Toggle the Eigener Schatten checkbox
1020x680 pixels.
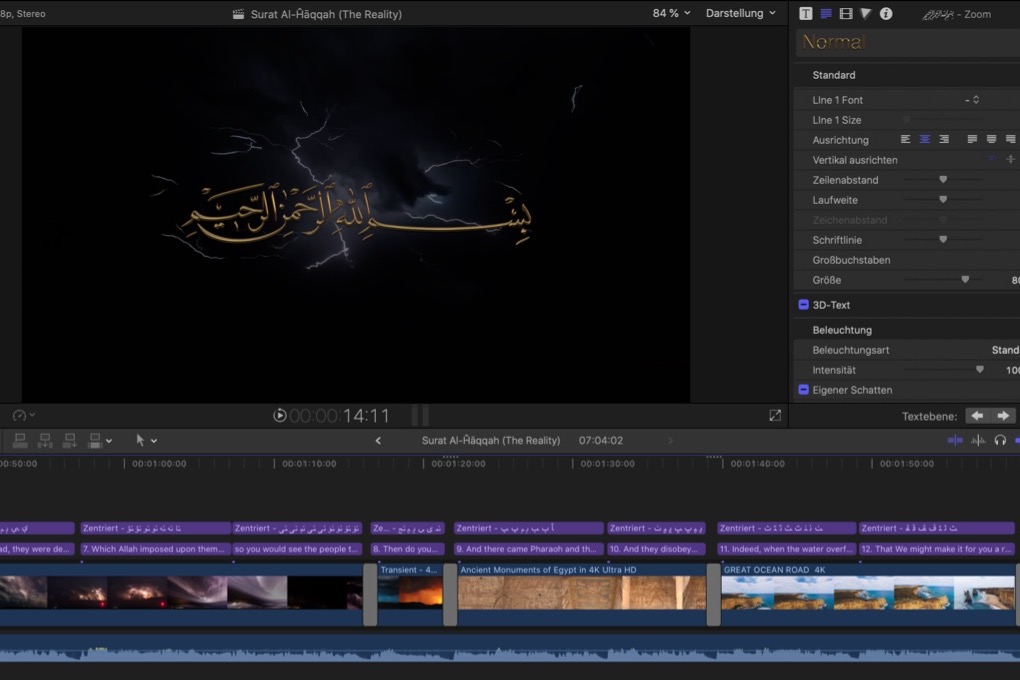(x=803, y=390)
